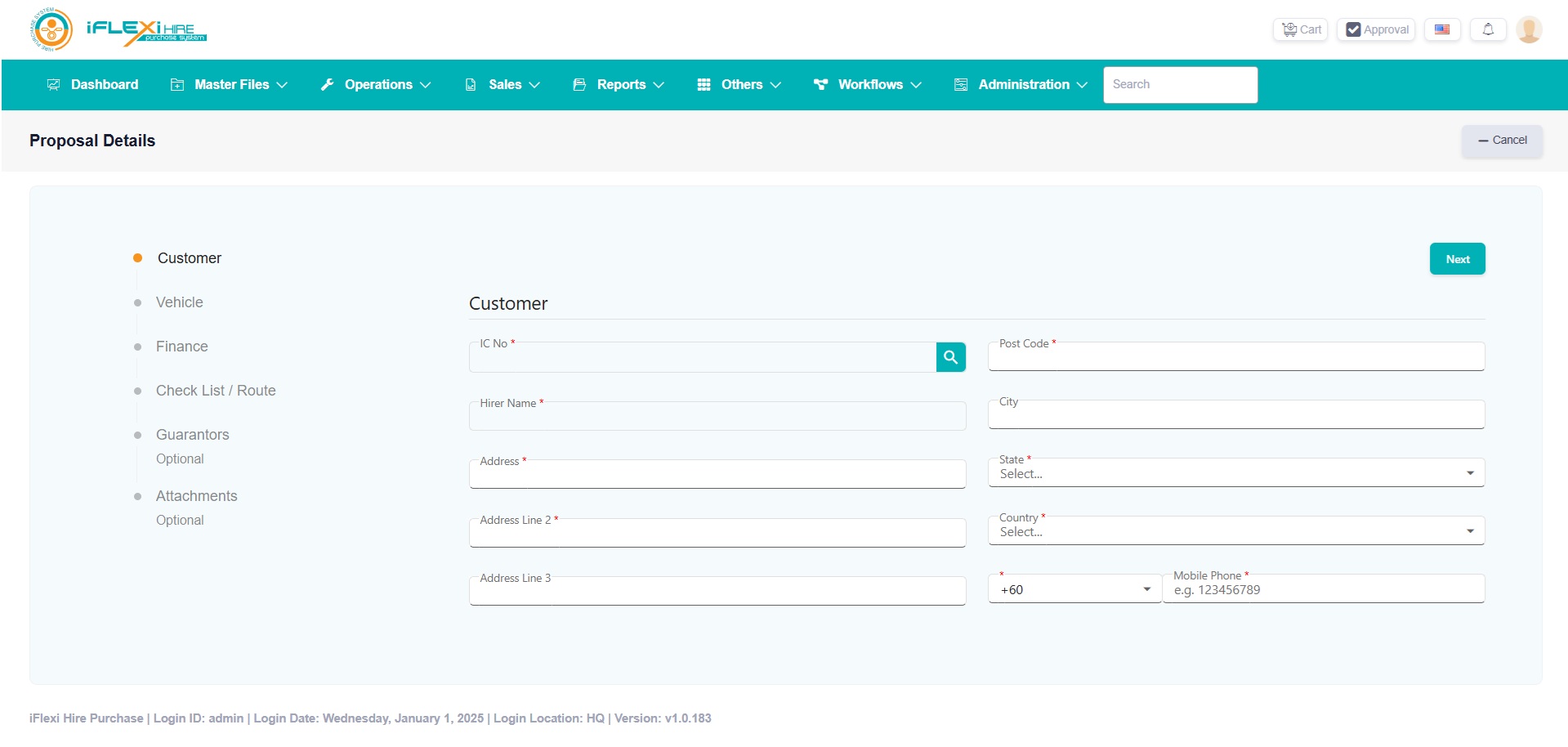Click the iFlexi Hire logo
The height and width of the screenshot is (747, 1568).
119,29
